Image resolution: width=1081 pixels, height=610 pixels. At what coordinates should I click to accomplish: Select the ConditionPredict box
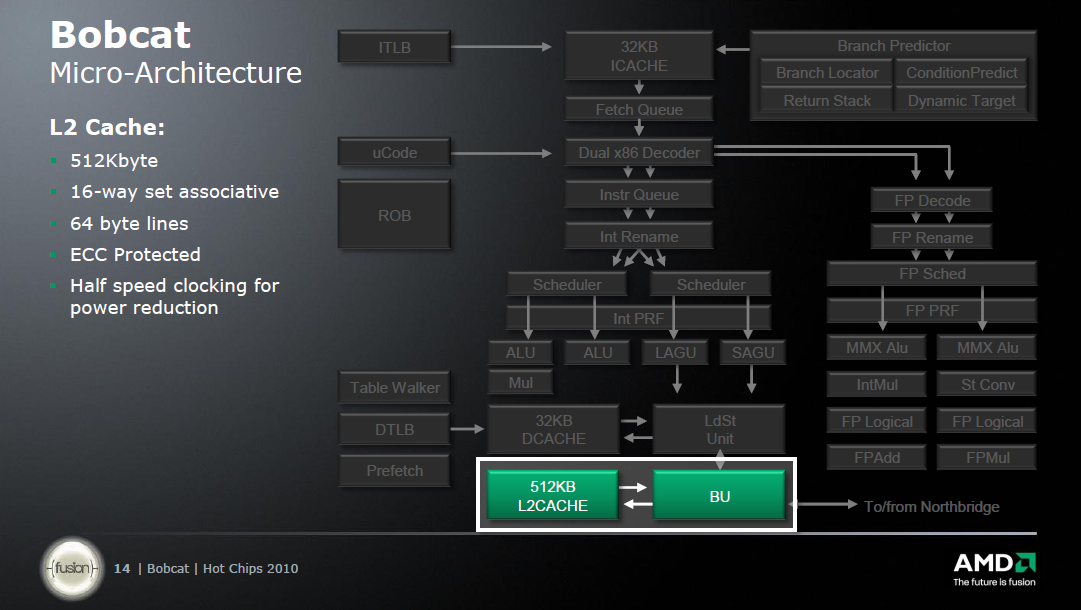(961, 72)
